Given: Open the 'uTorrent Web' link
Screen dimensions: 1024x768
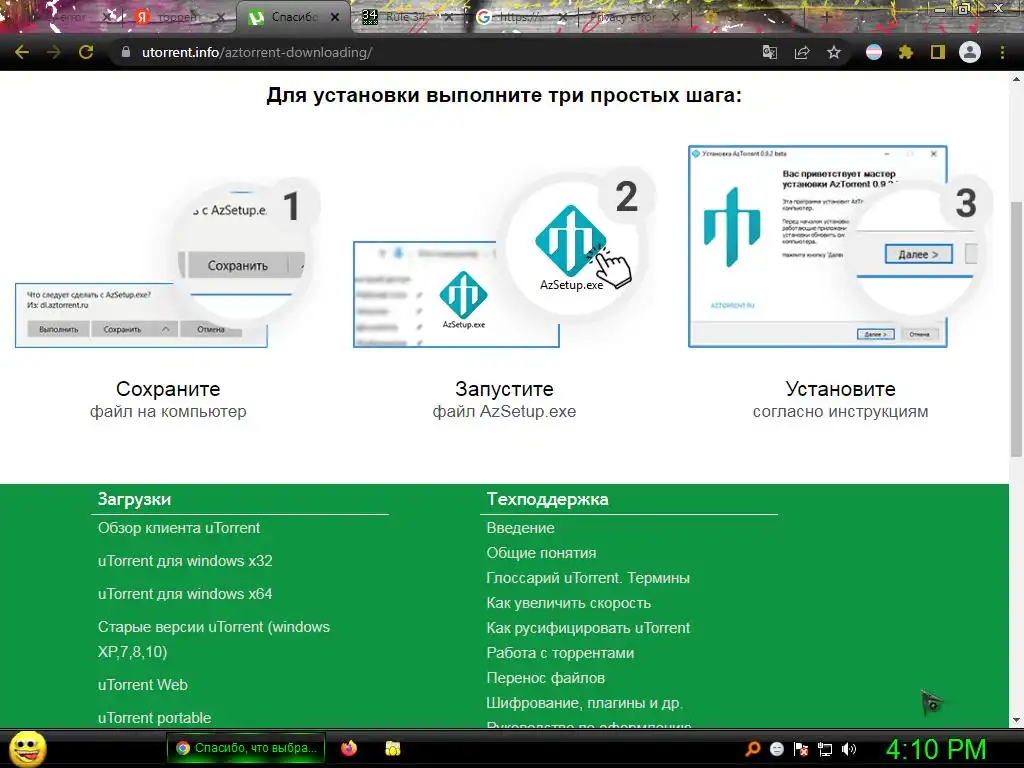Looking at the screenshot, I should tap(142, 685).
